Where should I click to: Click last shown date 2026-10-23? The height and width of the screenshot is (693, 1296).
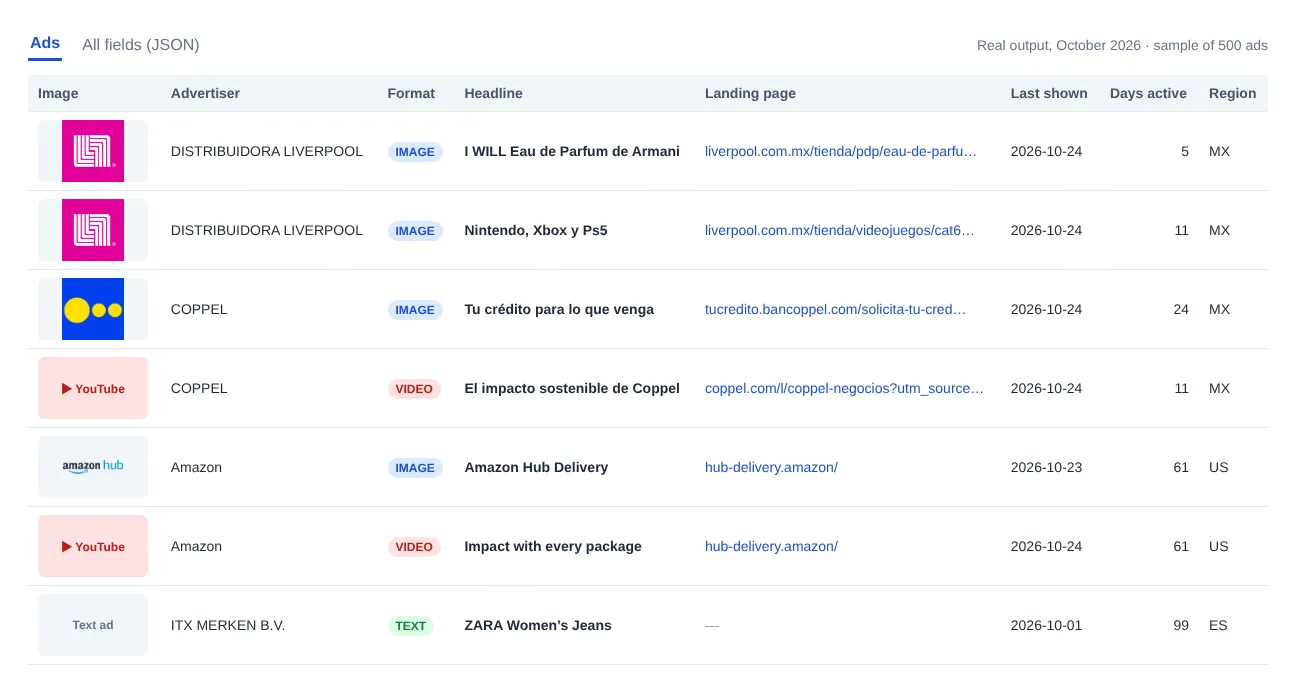point(1046,468)
